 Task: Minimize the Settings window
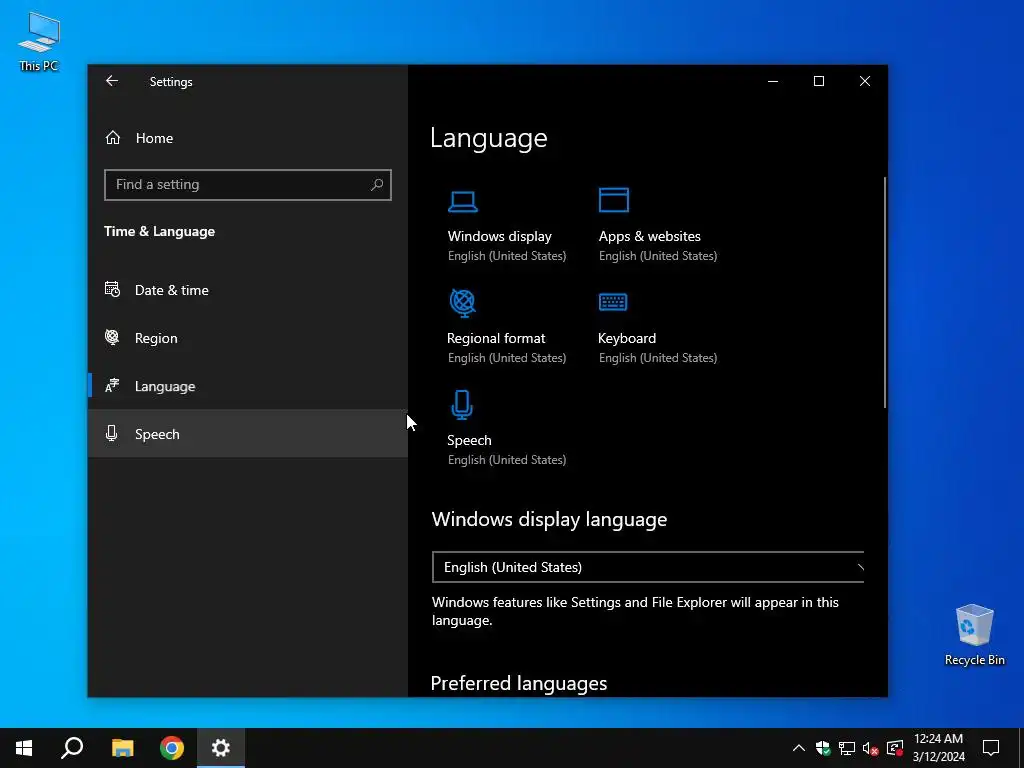pyautogui.click(x=773, y=81)
